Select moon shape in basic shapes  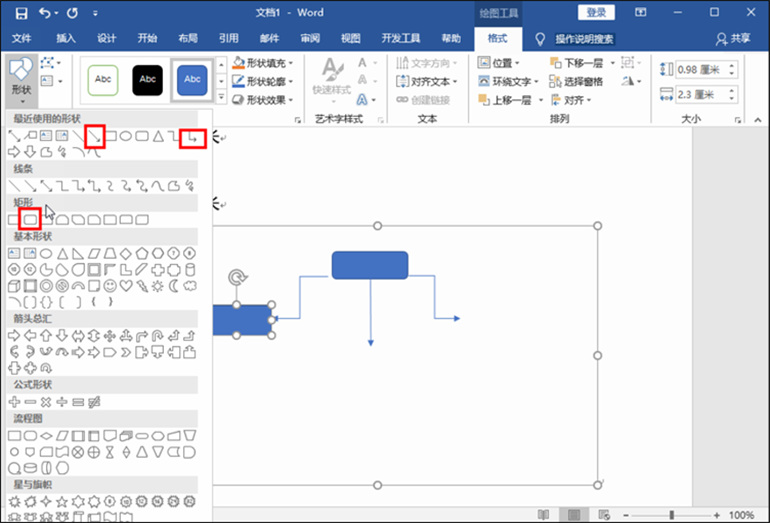coord(174,286)
